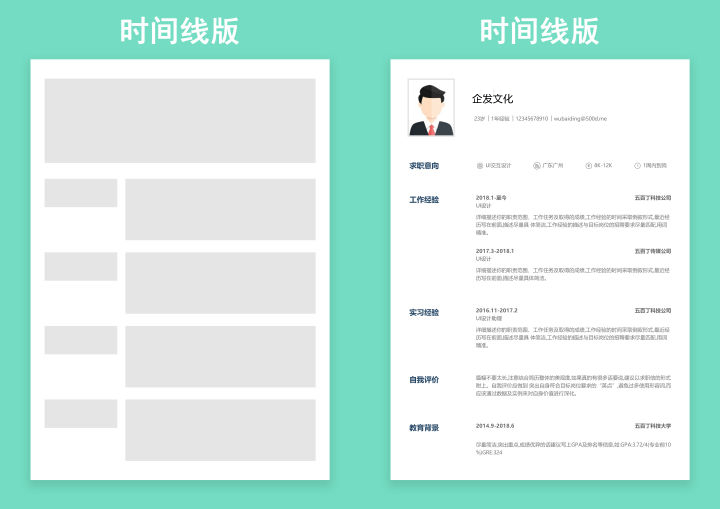Viewport: 720px width, 509px height.
Task: Click the location icon beside 广东广州
Action: (x=537, y=166)
